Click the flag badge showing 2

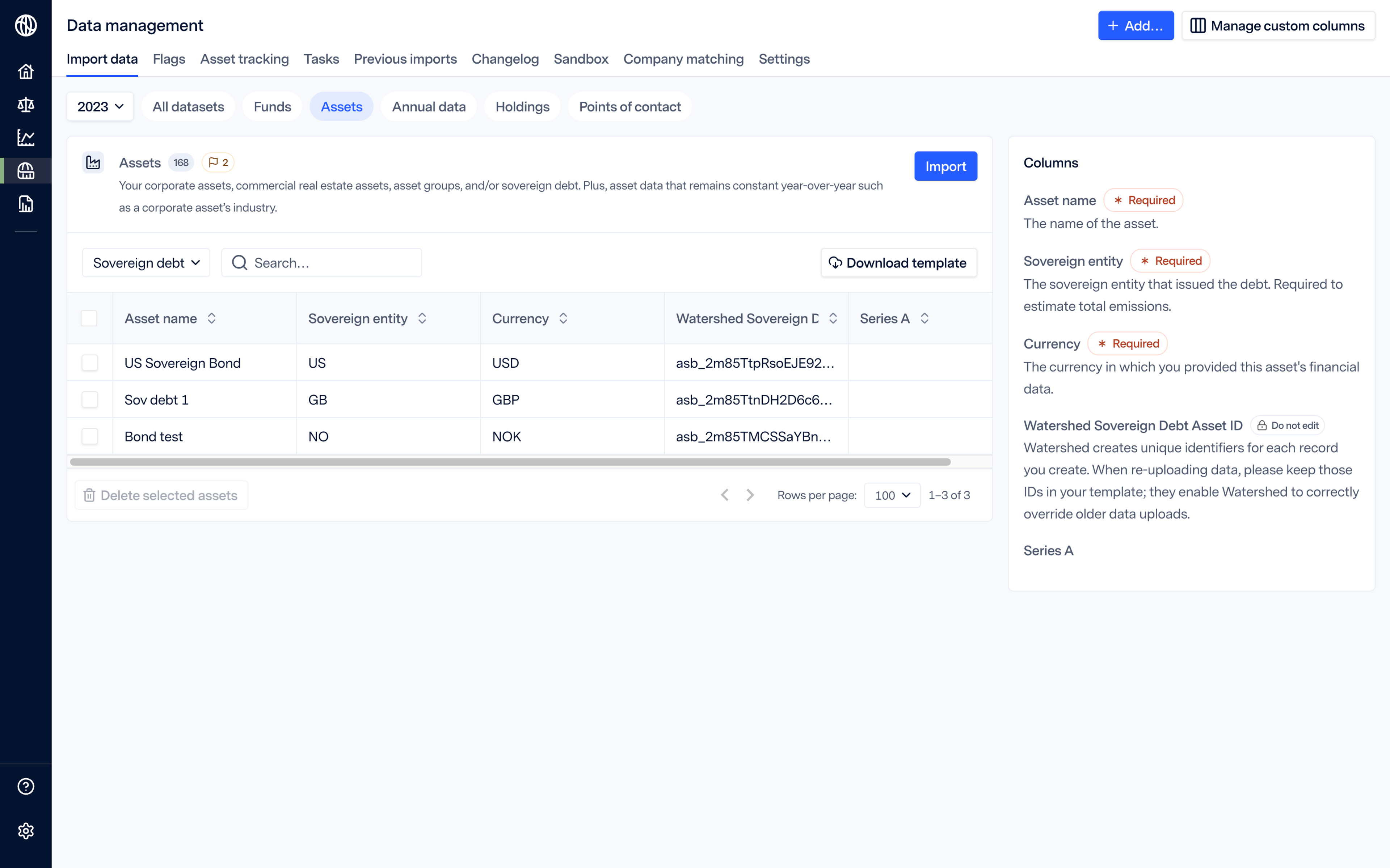tap(218, 162)
